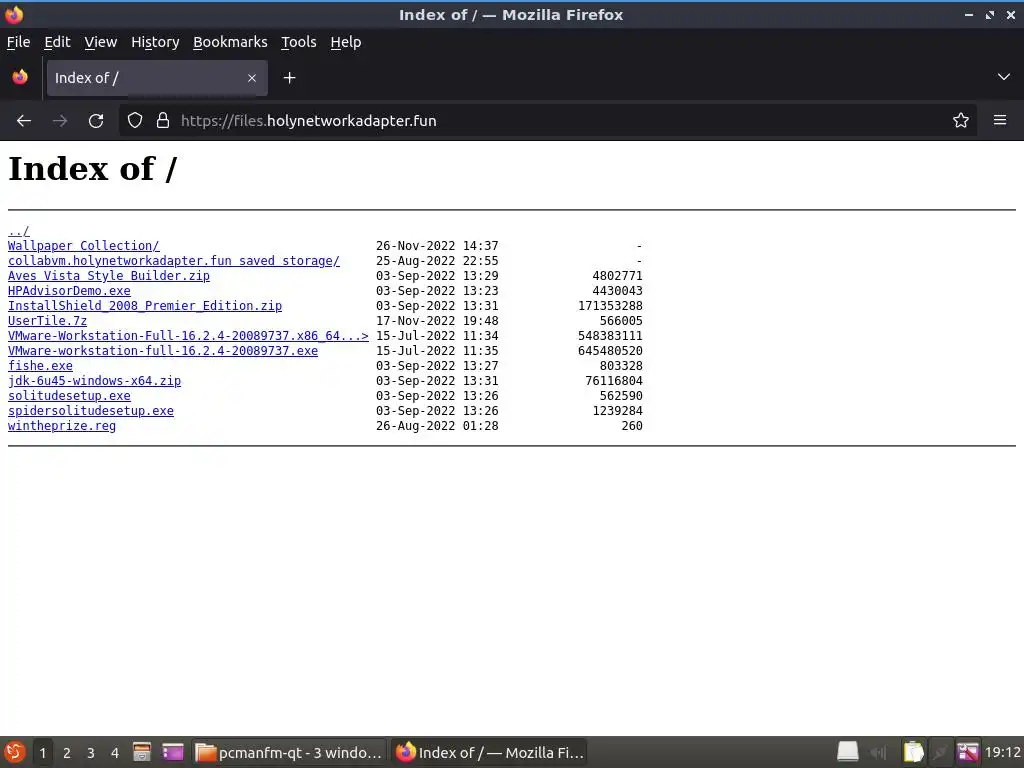Open the History menu
This screenshot has width=1024, height=768.
[155, 42]
